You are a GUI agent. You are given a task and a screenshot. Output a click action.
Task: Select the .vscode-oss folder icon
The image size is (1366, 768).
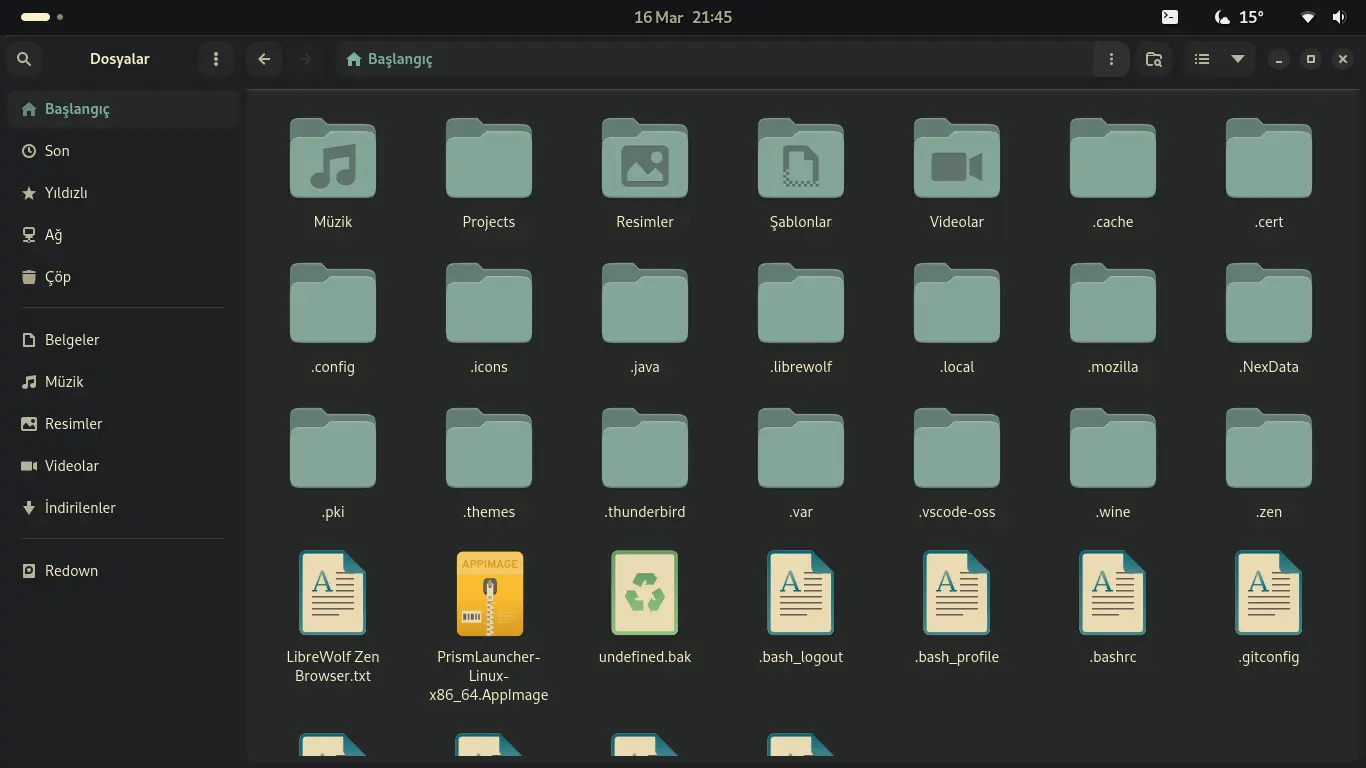[x=957, y=448]
